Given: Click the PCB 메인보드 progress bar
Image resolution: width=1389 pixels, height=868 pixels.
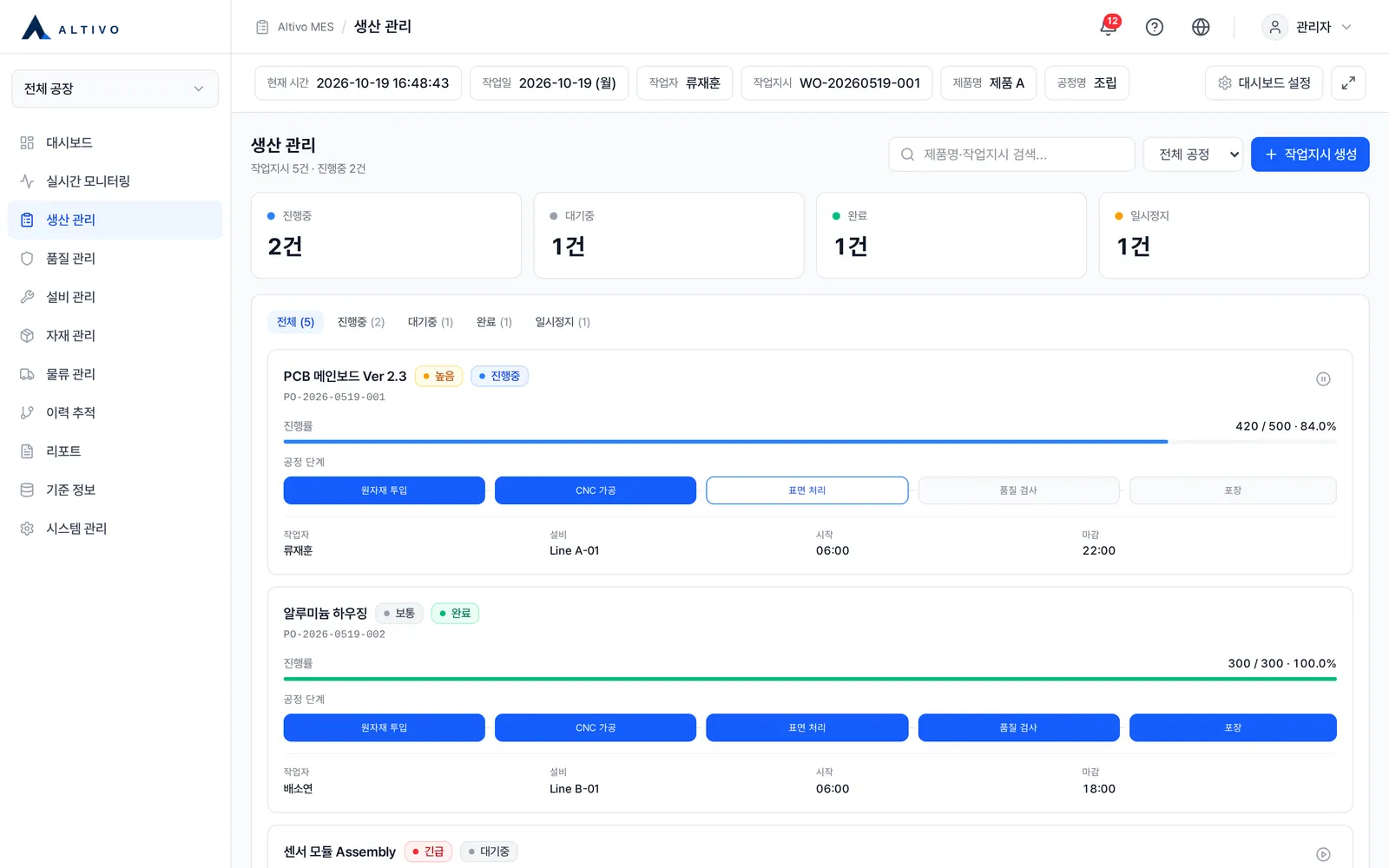Looking at the screenshot, I should click(810, 442).
